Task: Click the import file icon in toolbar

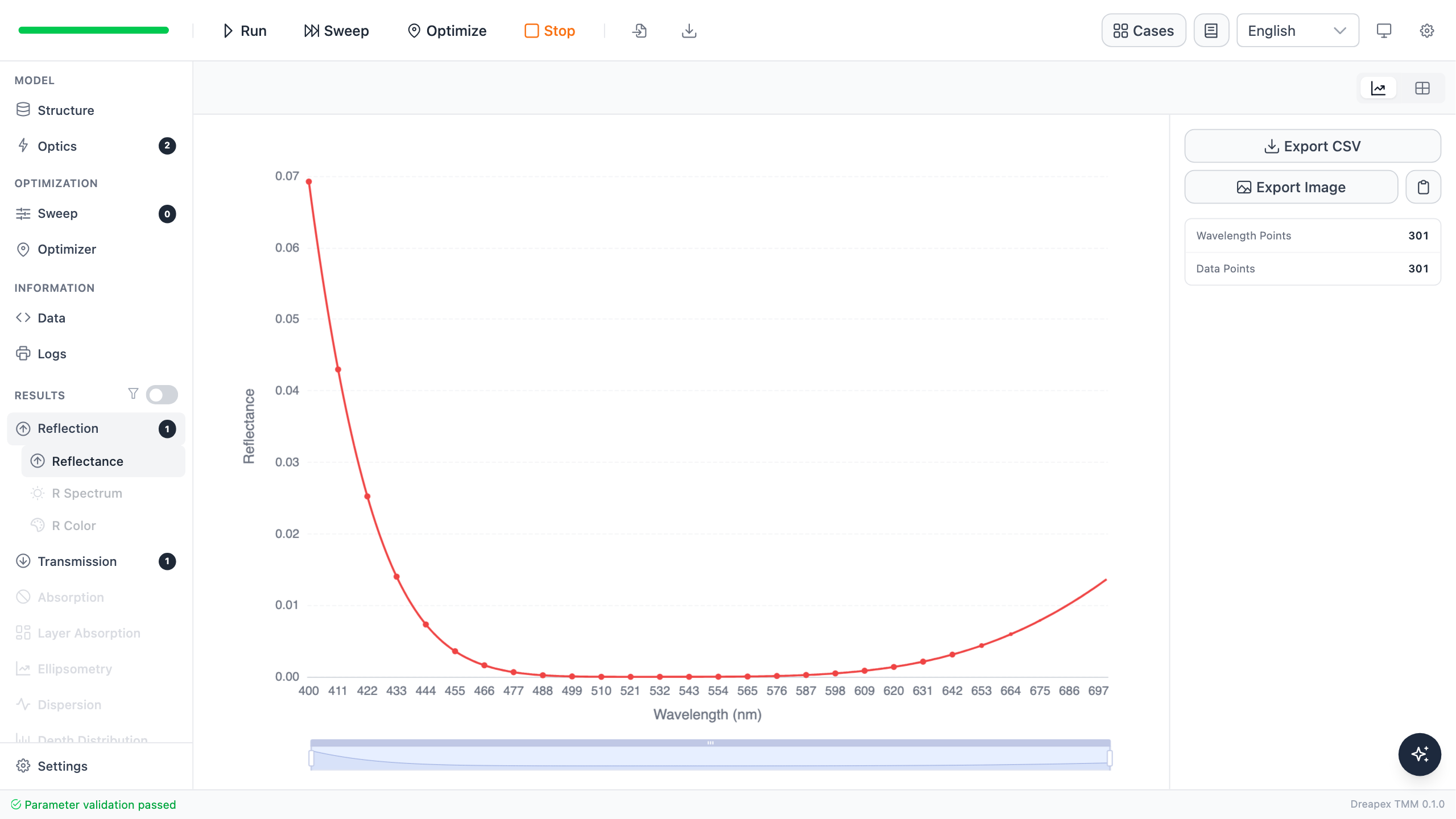Action: coord(639,31)
